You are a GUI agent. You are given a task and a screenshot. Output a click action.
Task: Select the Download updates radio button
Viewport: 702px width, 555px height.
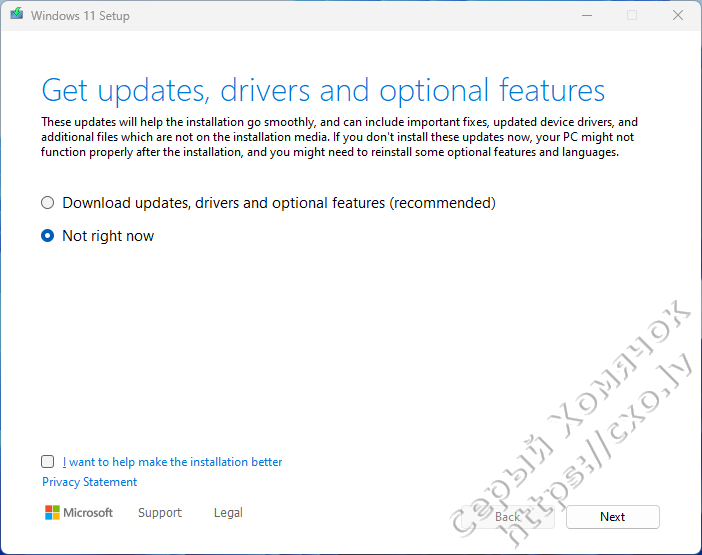pyautogui.click(x=48, y=203)
